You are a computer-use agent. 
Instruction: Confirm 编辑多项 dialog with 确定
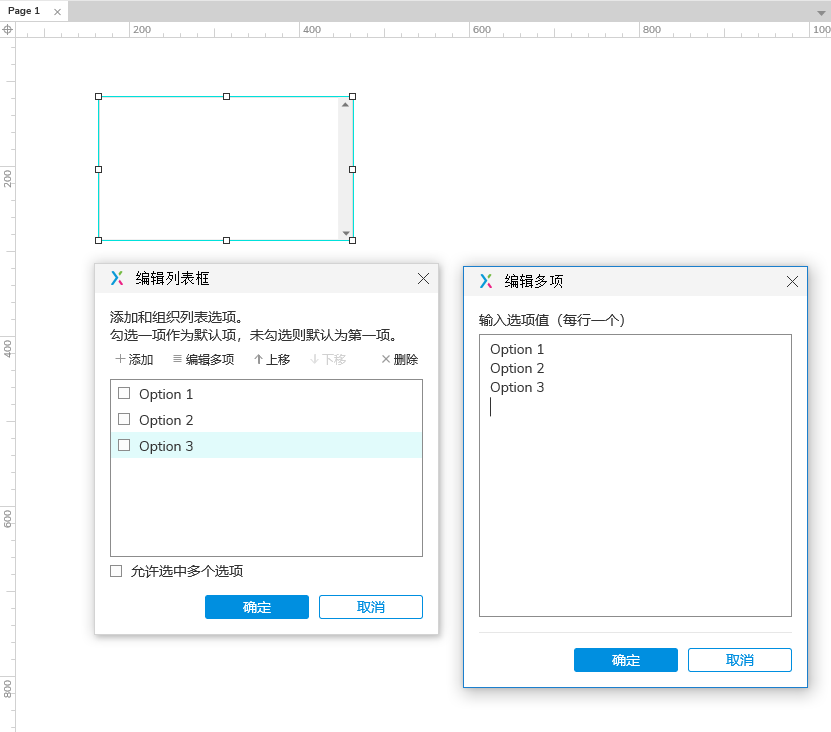(x=626, y=660)
